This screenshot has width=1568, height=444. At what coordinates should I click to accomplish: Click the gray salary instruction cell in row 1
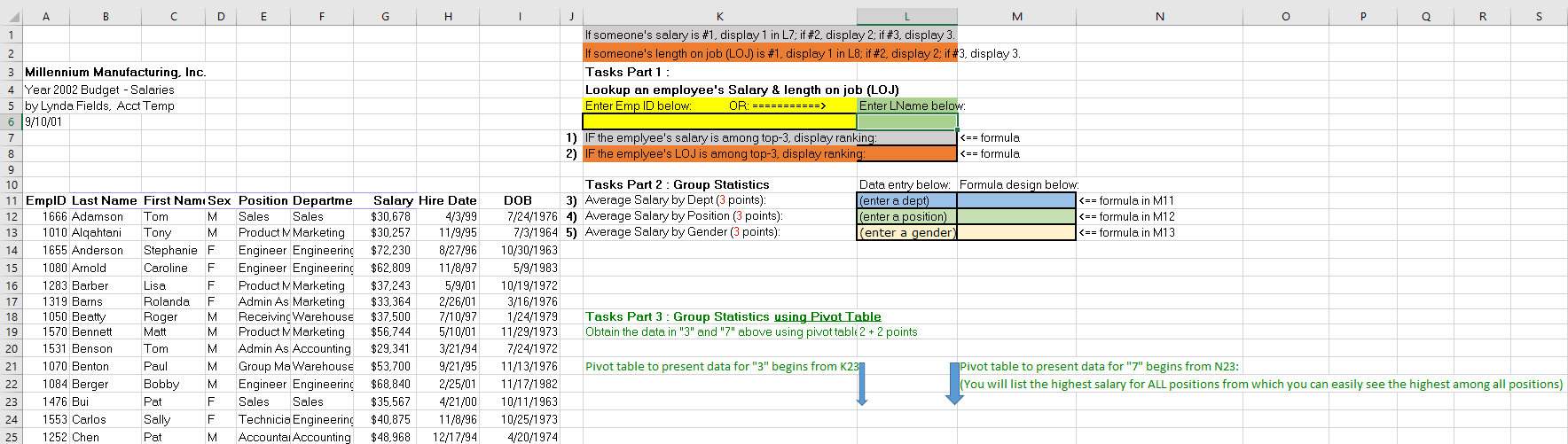point(770,35)
